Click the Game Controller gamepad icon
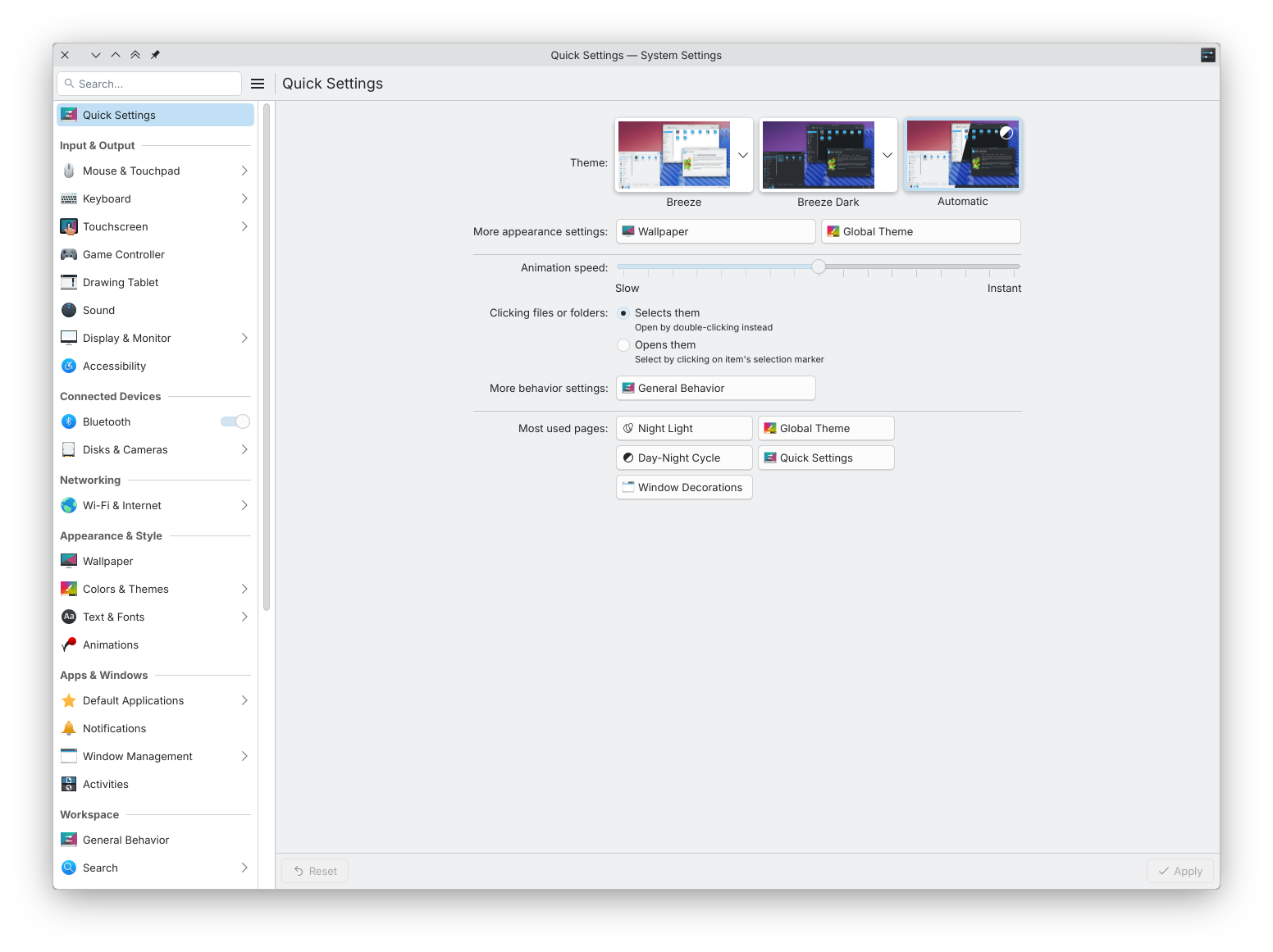This screenshot has width=1273, height=952. pos(69,254)
